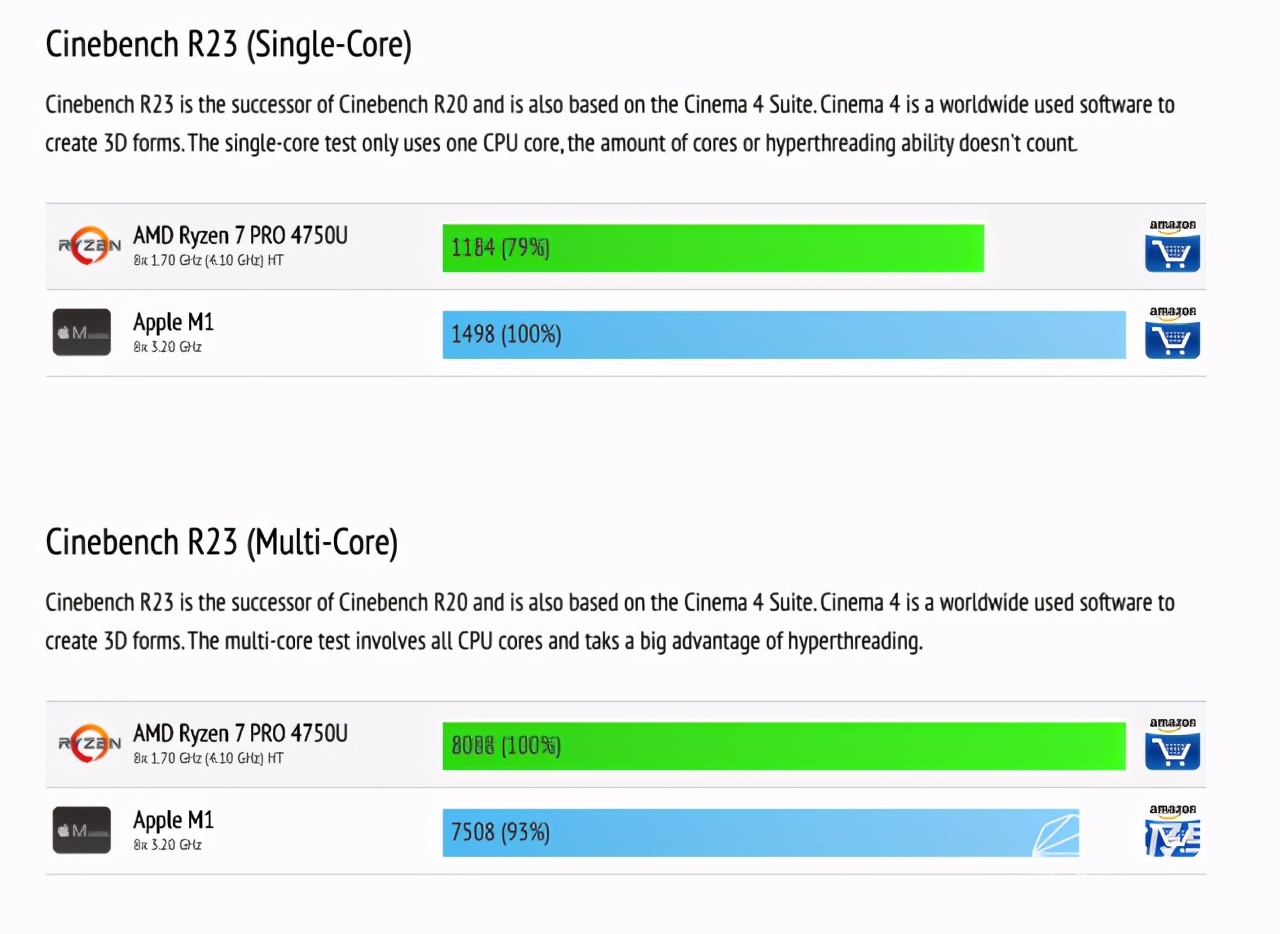Open Apple M1 link under Multi-Core

click(x=173, y=821)
